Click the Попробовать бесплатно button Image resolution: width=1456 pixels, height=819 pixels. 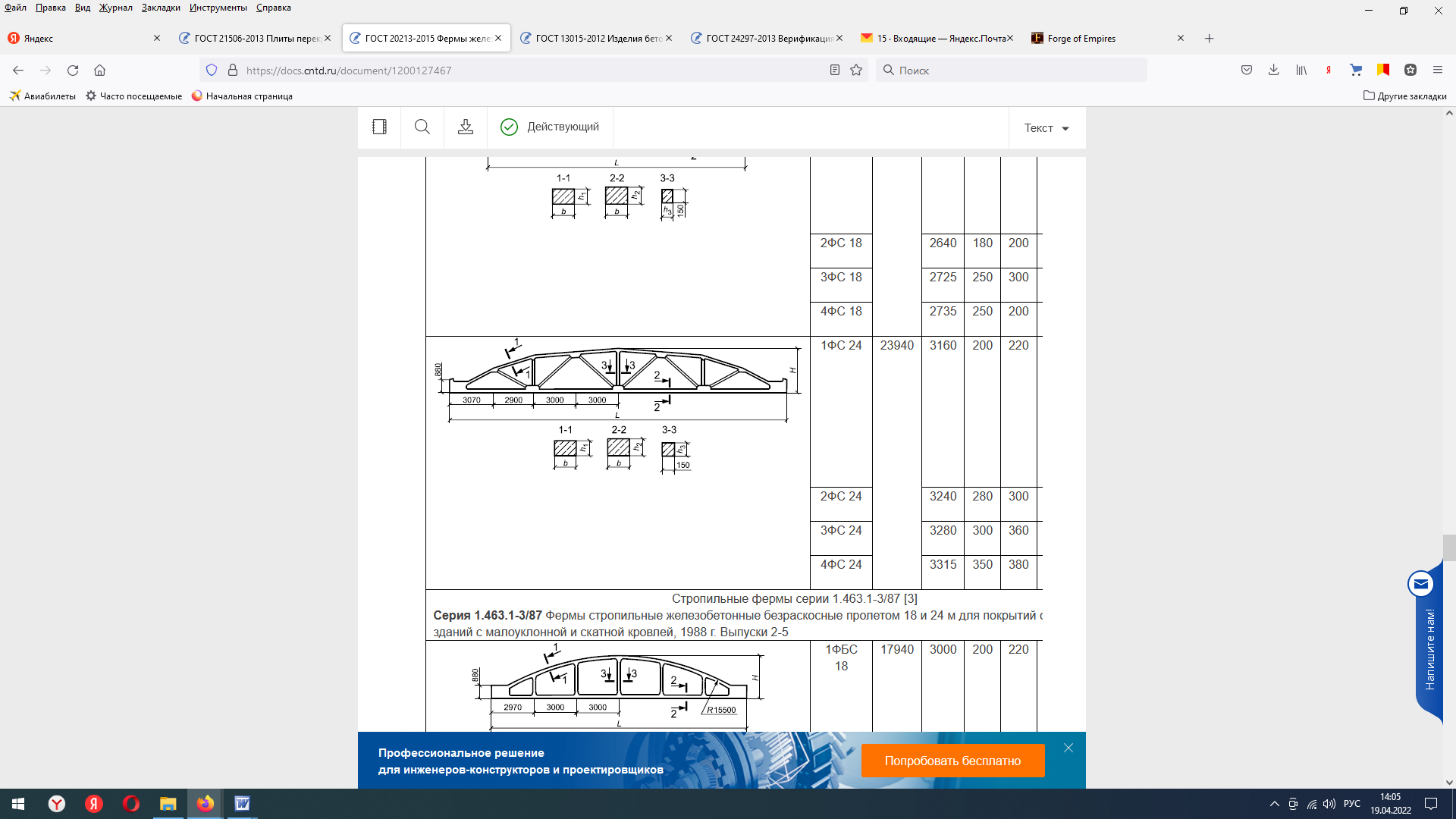click(952, 761)
